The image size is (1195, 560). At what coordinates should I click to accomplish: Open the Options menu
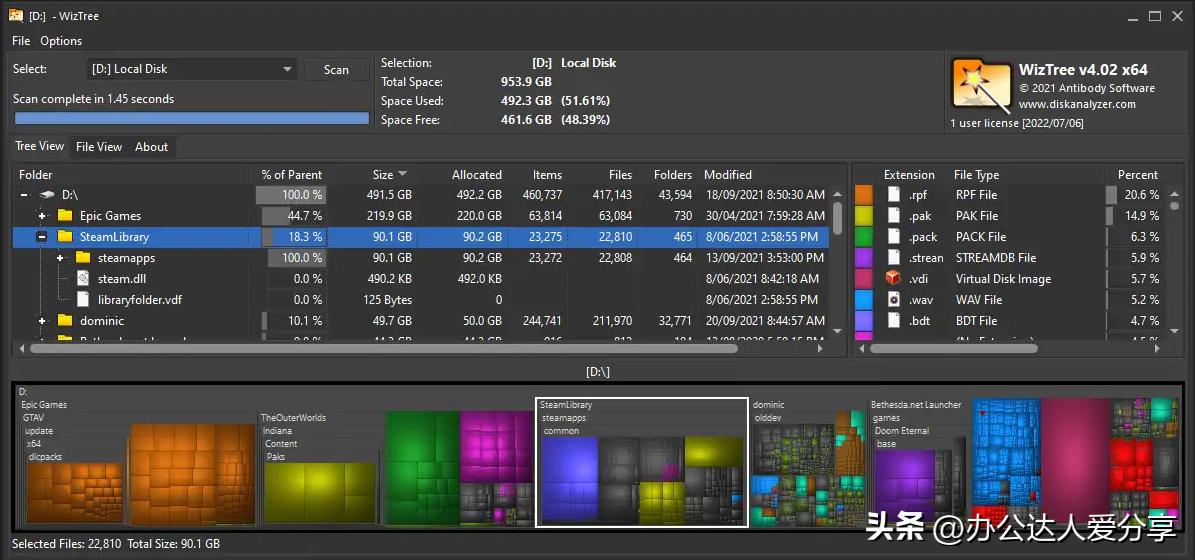click(x=61, y=41)
